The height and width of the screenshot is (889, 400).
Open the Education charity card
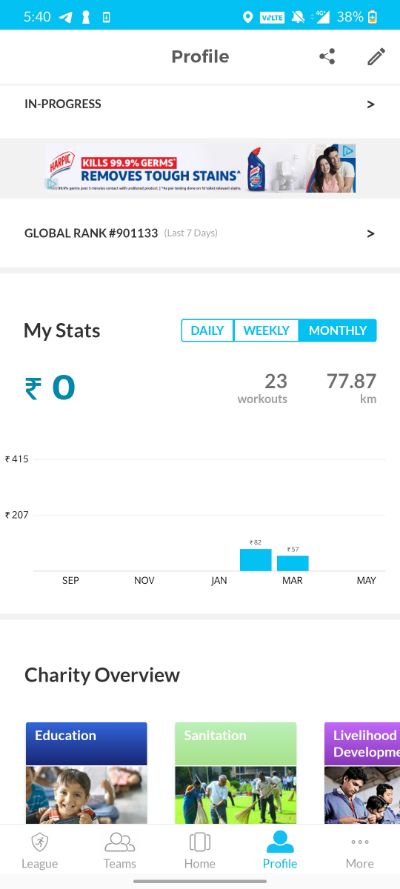coord(87,773)
